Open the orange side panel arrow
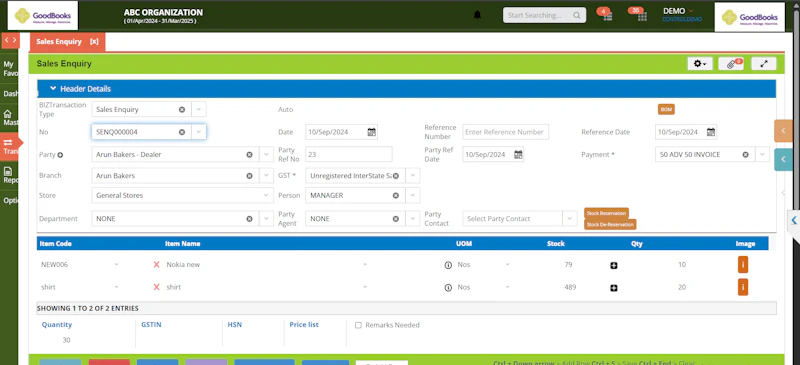Screen dimensions: 800x365 (783, 131)
